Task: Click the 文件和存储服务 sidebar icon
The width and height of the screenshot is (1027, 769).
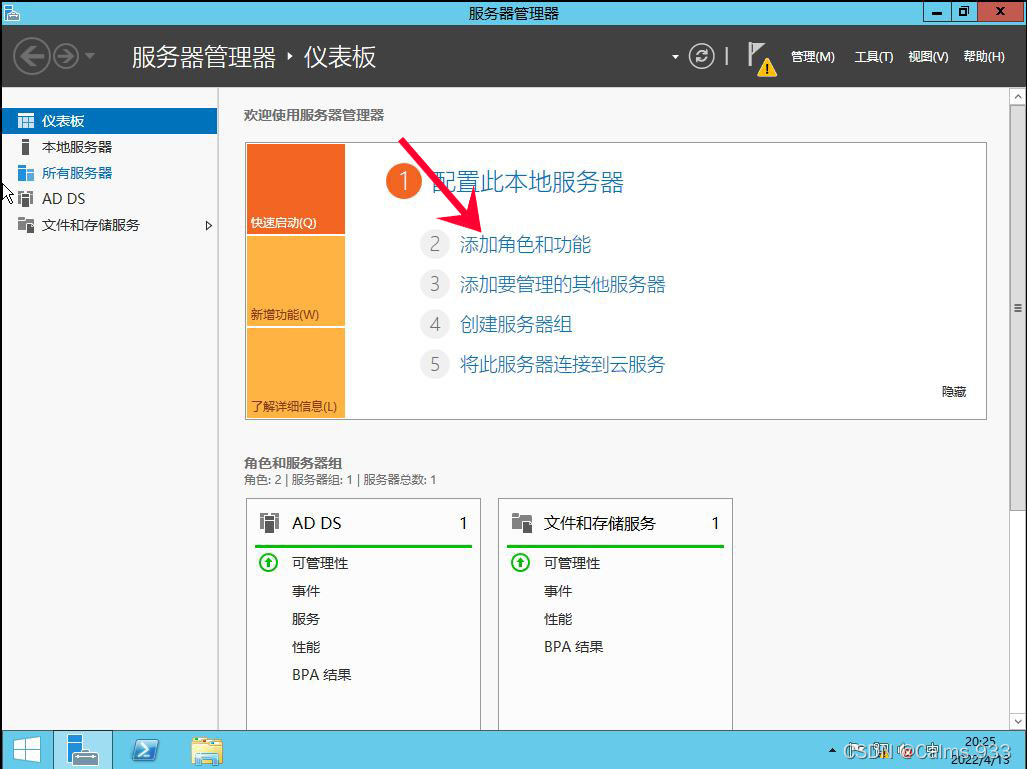Action: [x=26, y=225]
